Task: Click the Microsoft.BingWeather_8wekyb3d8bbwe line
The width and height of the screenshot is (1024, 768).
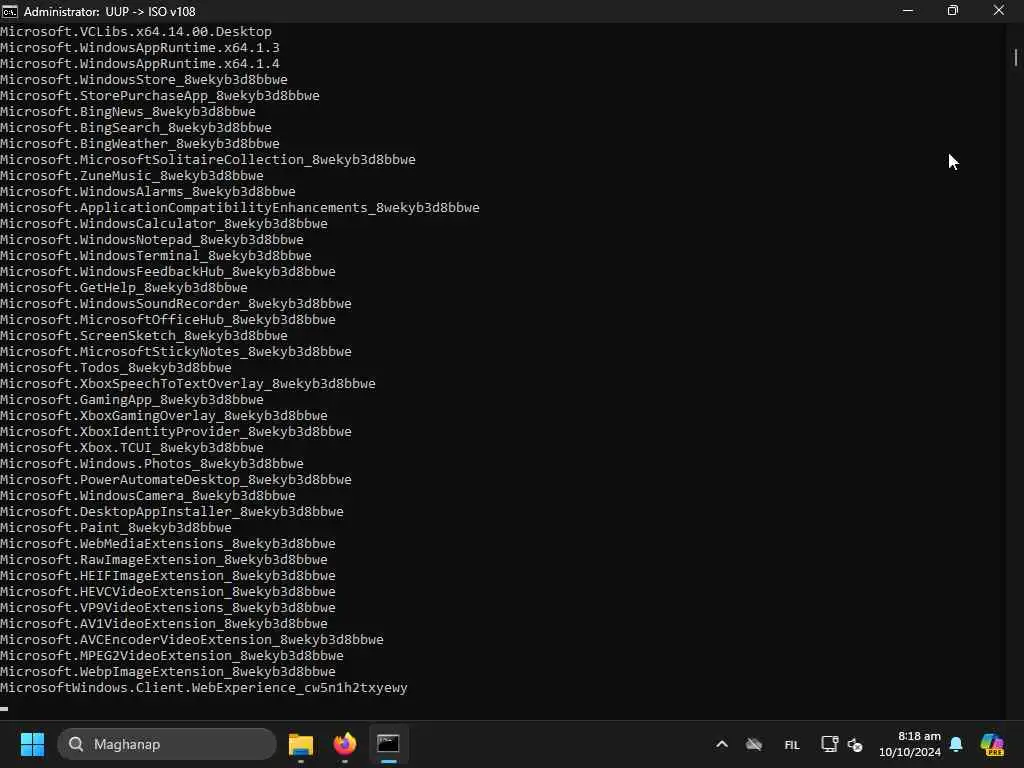Action: coord(140,144)
